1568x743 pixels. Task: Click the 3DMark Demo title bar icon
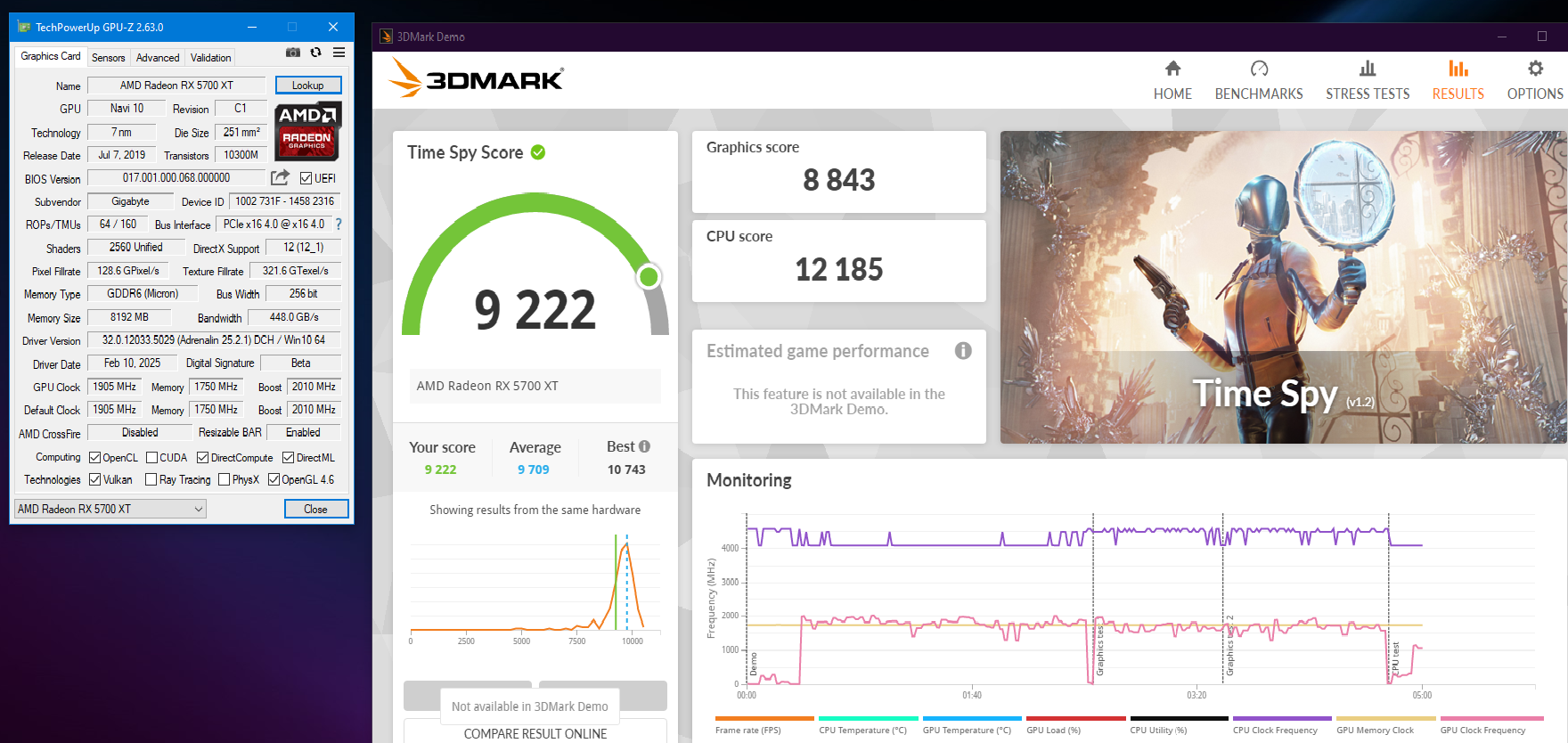tap(386, 37)
